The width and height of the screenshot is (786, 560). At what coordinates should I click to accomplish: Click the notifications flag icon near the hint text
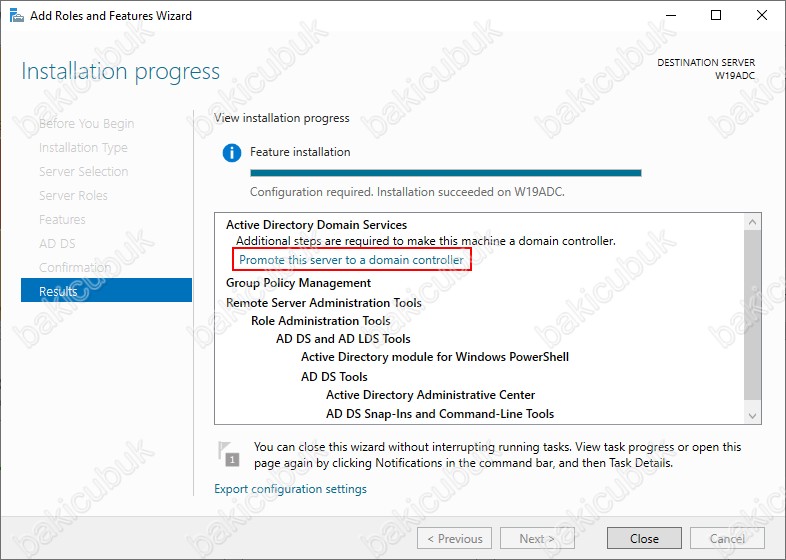228,454
